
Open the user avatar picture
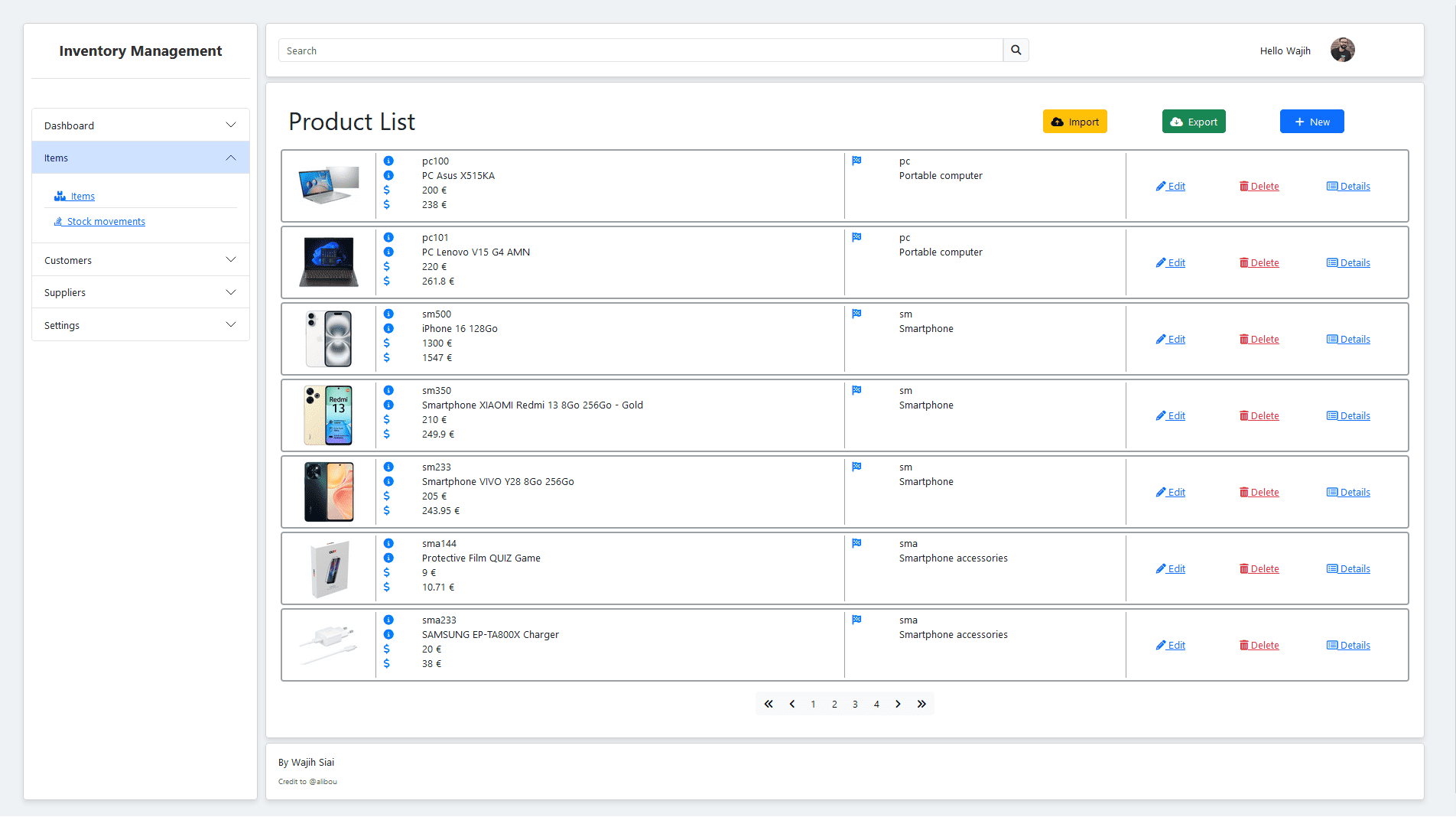1342,50
